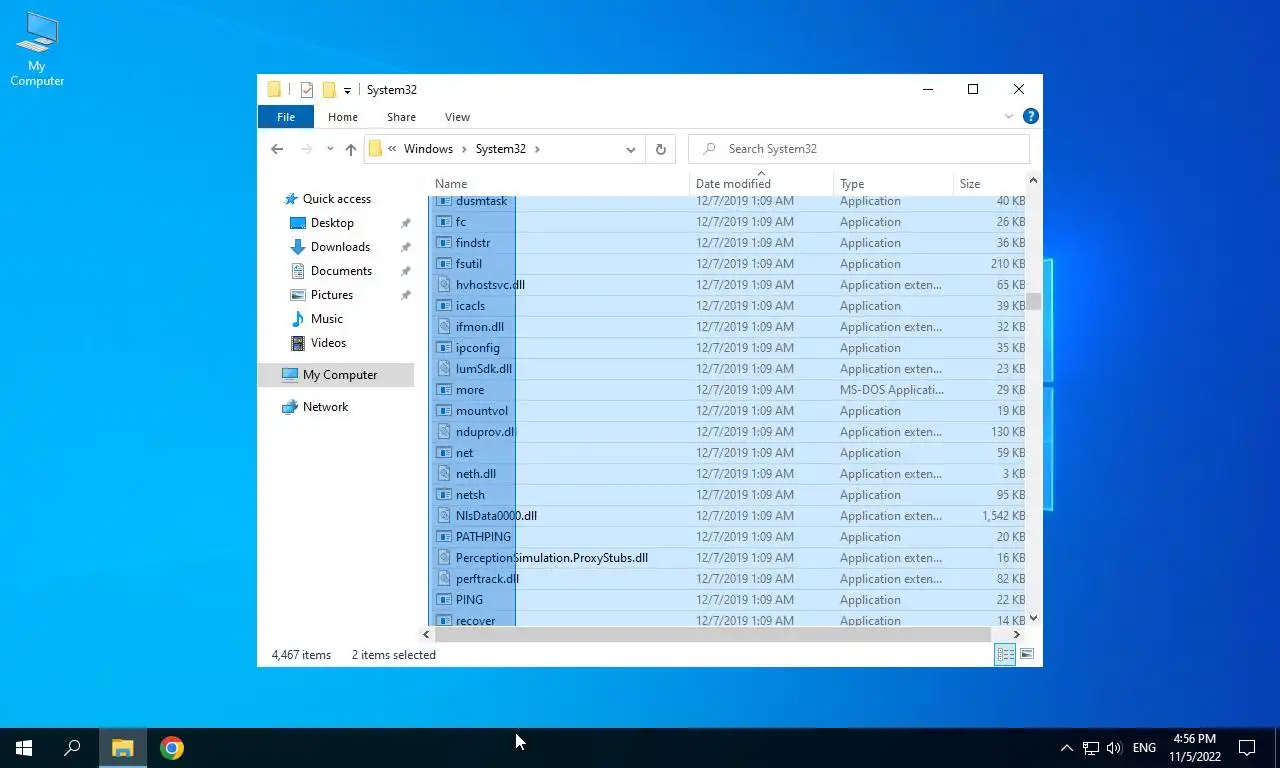Viewport: 1280px width, 768px height.
Task: Select Network in the navigation pane
Action: pos(315,407)
